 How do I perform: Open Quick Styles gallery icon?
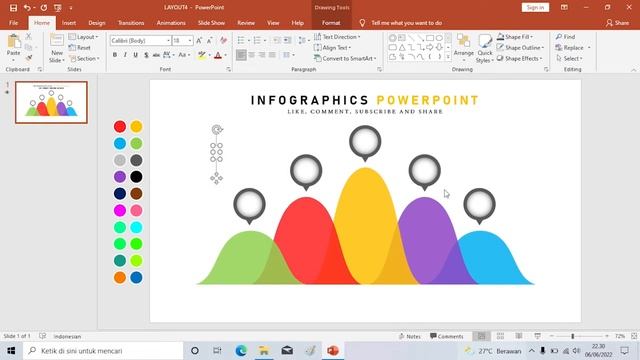point(485,42)
